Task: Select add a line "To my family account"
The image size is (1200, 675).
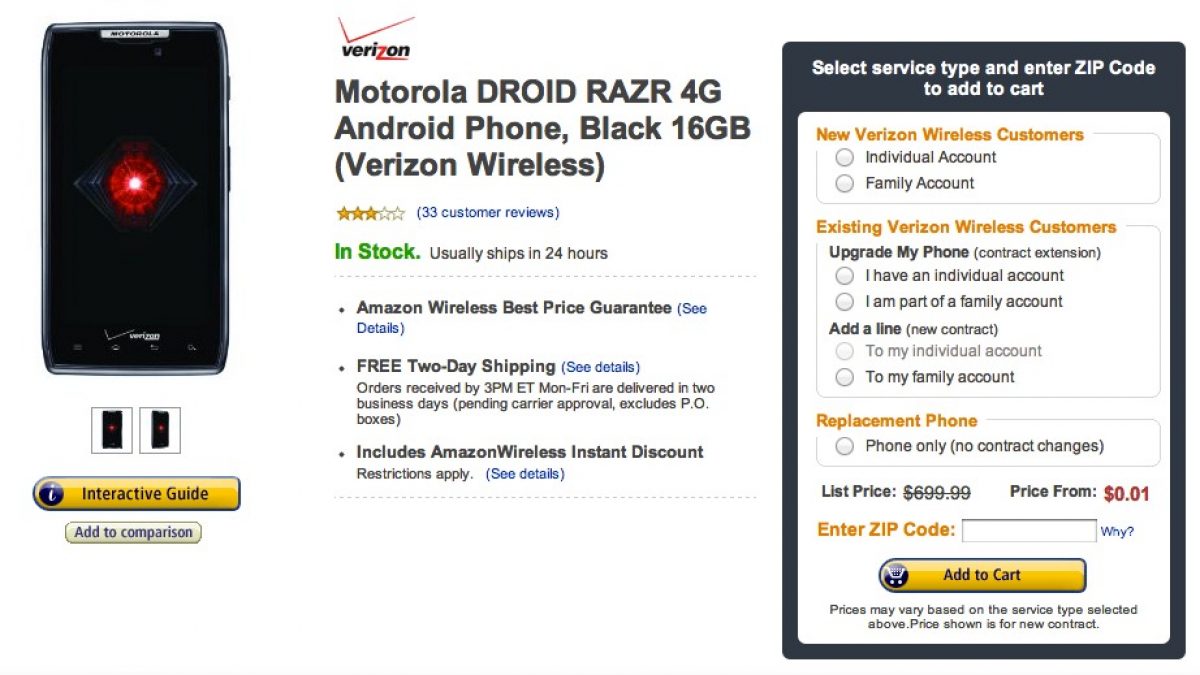Action: pyautogui.click(x=845, y=377)
